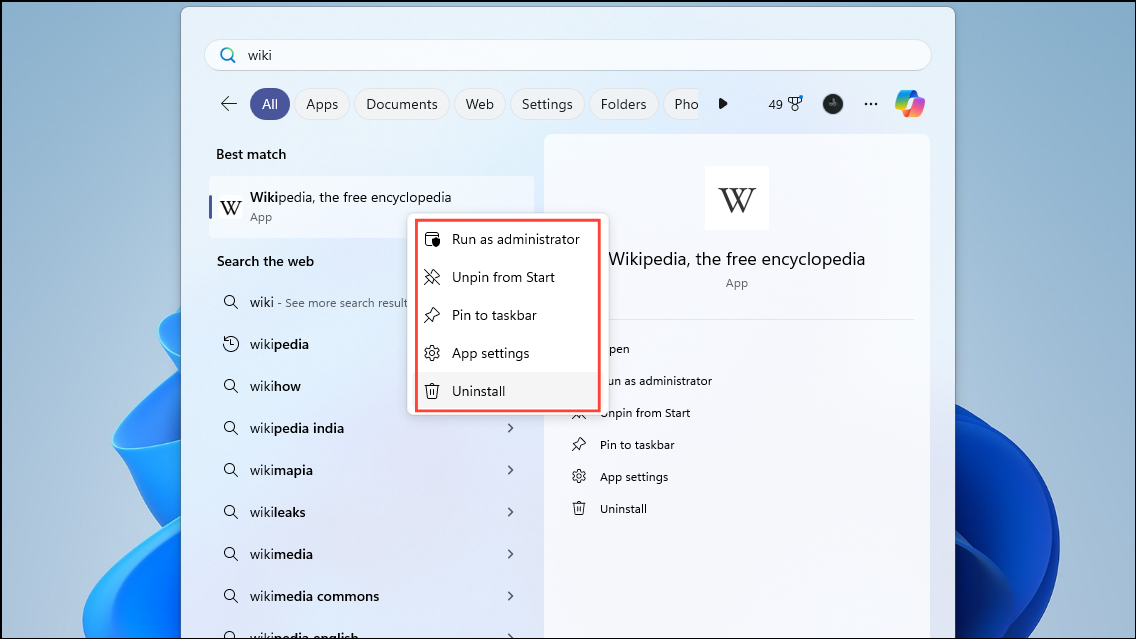This screenshot has width=1136, height=639.
Task: Click the gear icon beside App settings in context menu
Action: tap(433, 353)
